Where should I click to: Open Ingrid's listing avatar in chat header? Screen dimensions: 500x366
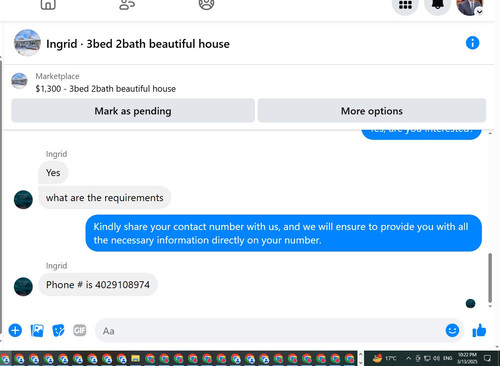tap(27, 43)
